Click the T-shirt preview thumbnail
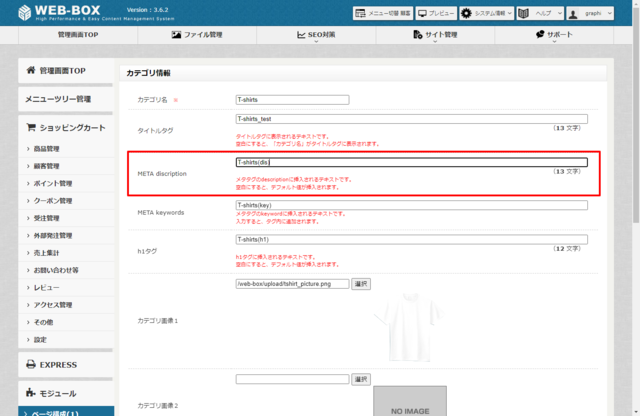Viewport: 640px width, 416px height. [410, 327]
